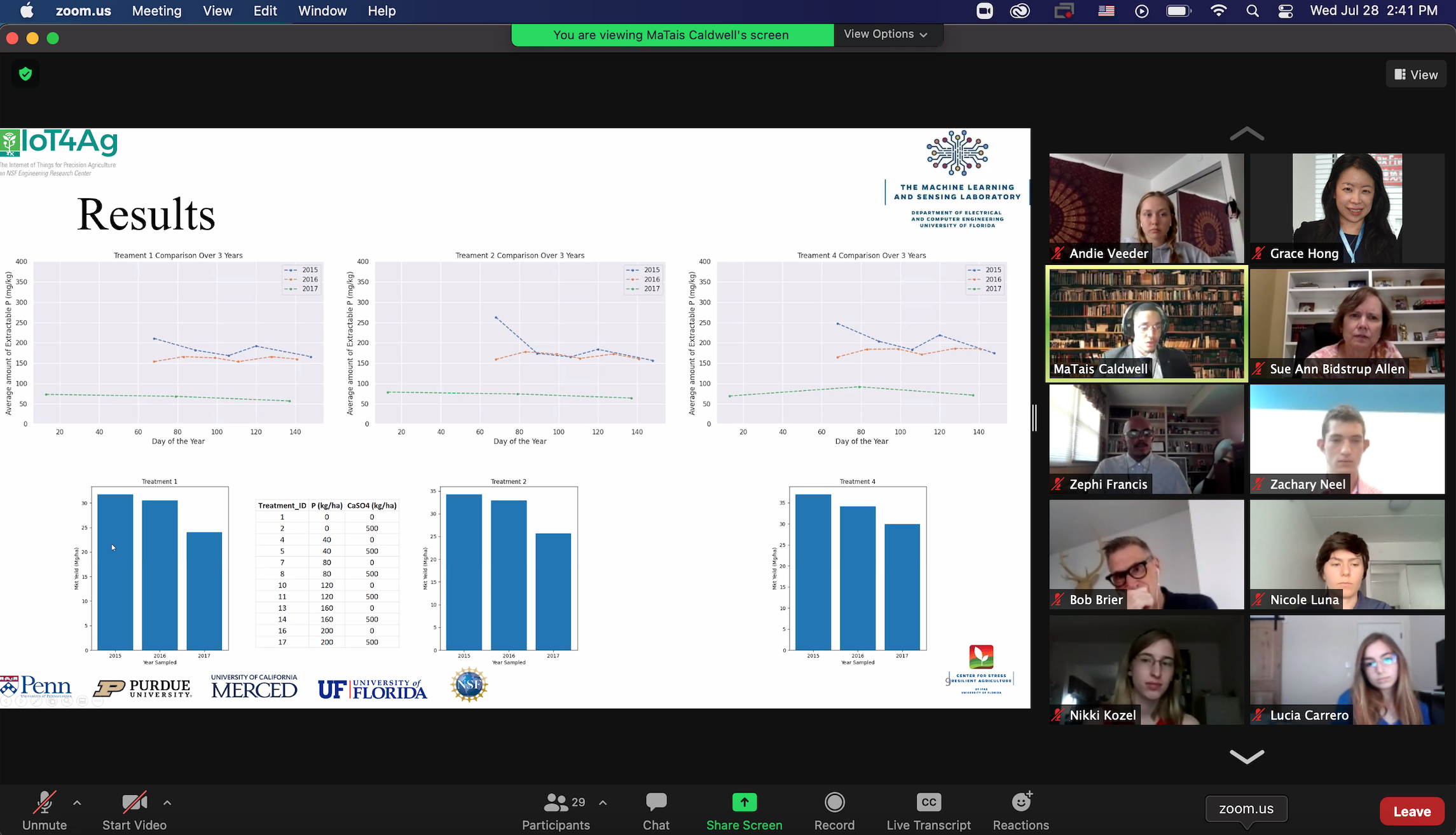Page down in participant gallery

click(1247, 756)
